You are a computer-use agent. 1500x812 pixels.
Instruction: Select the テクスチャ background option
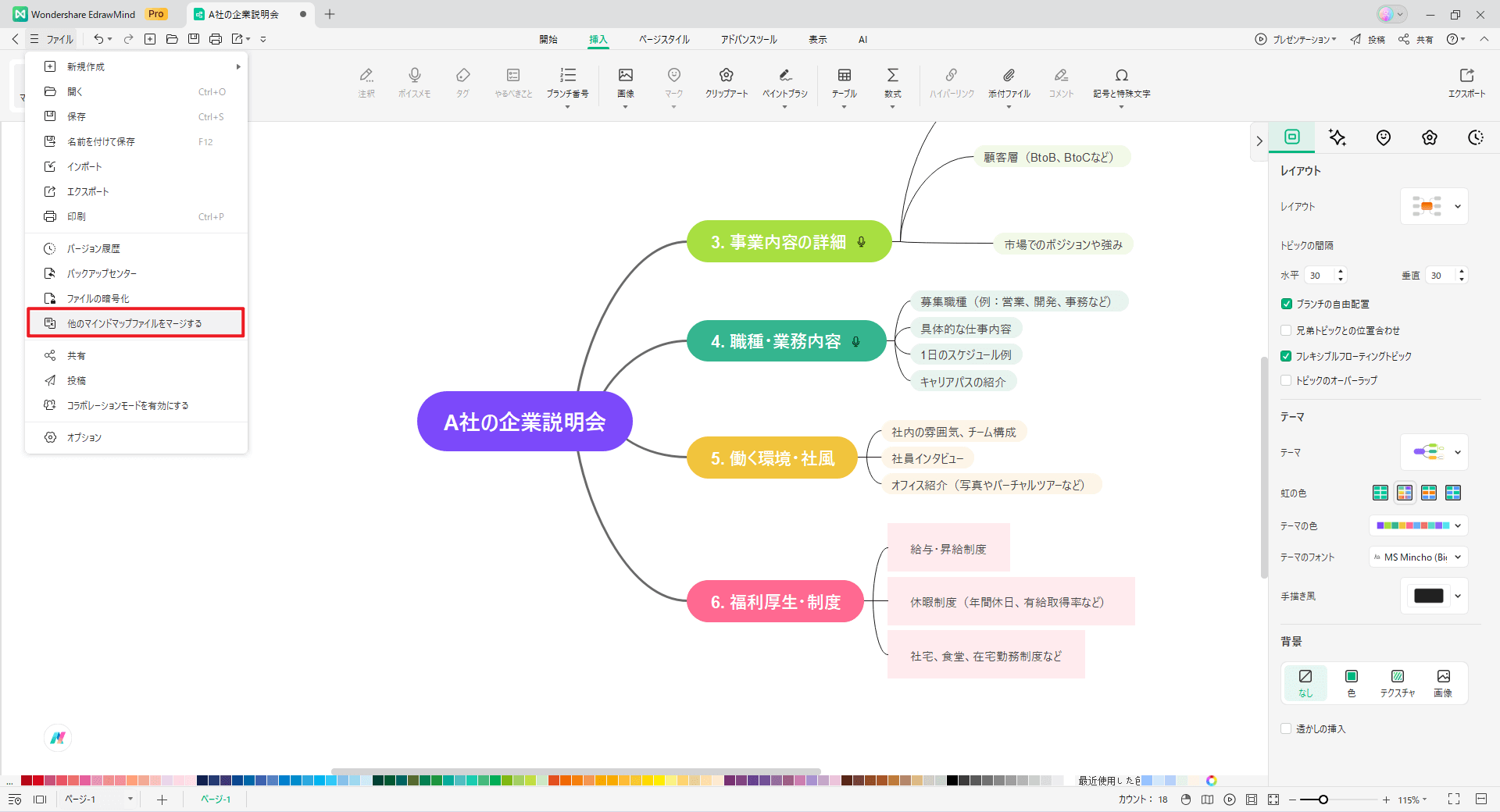[x=1398, y=682]
